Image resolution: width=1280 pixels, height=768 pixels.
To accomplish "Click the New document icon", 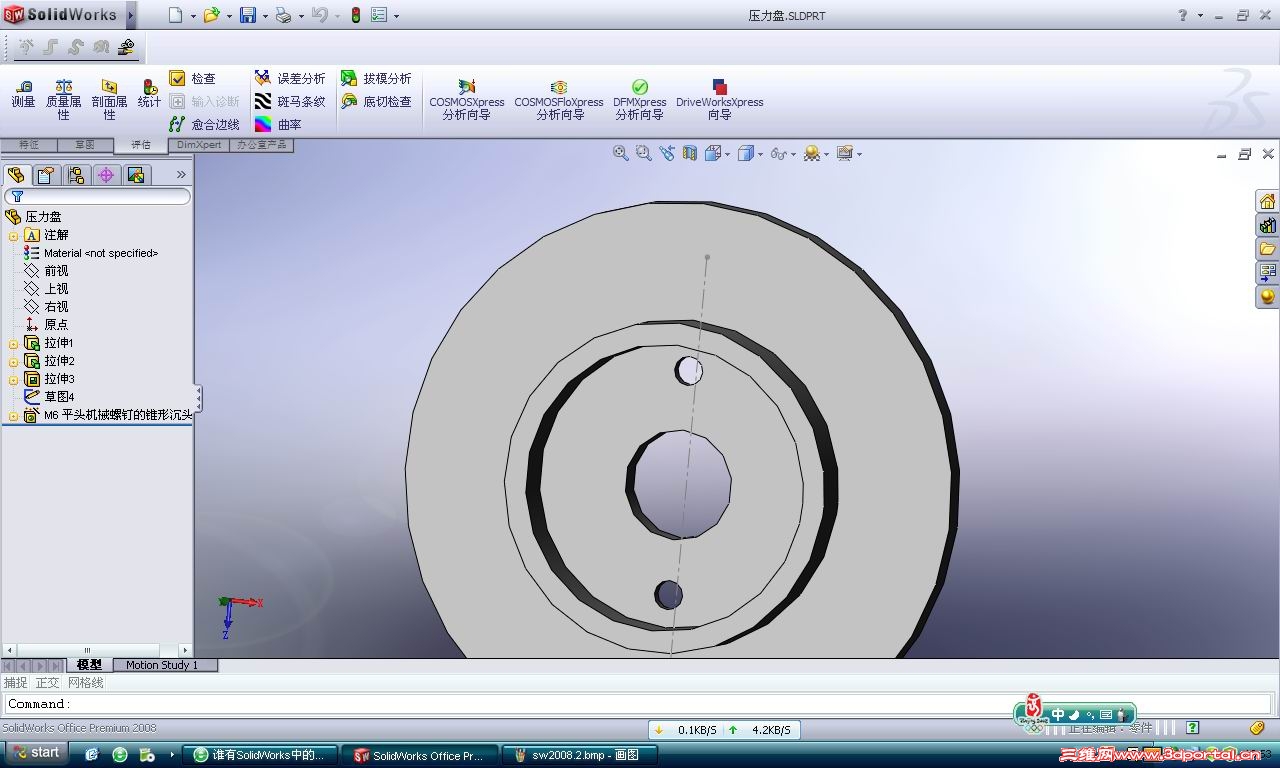I will (x=176, y=15).
